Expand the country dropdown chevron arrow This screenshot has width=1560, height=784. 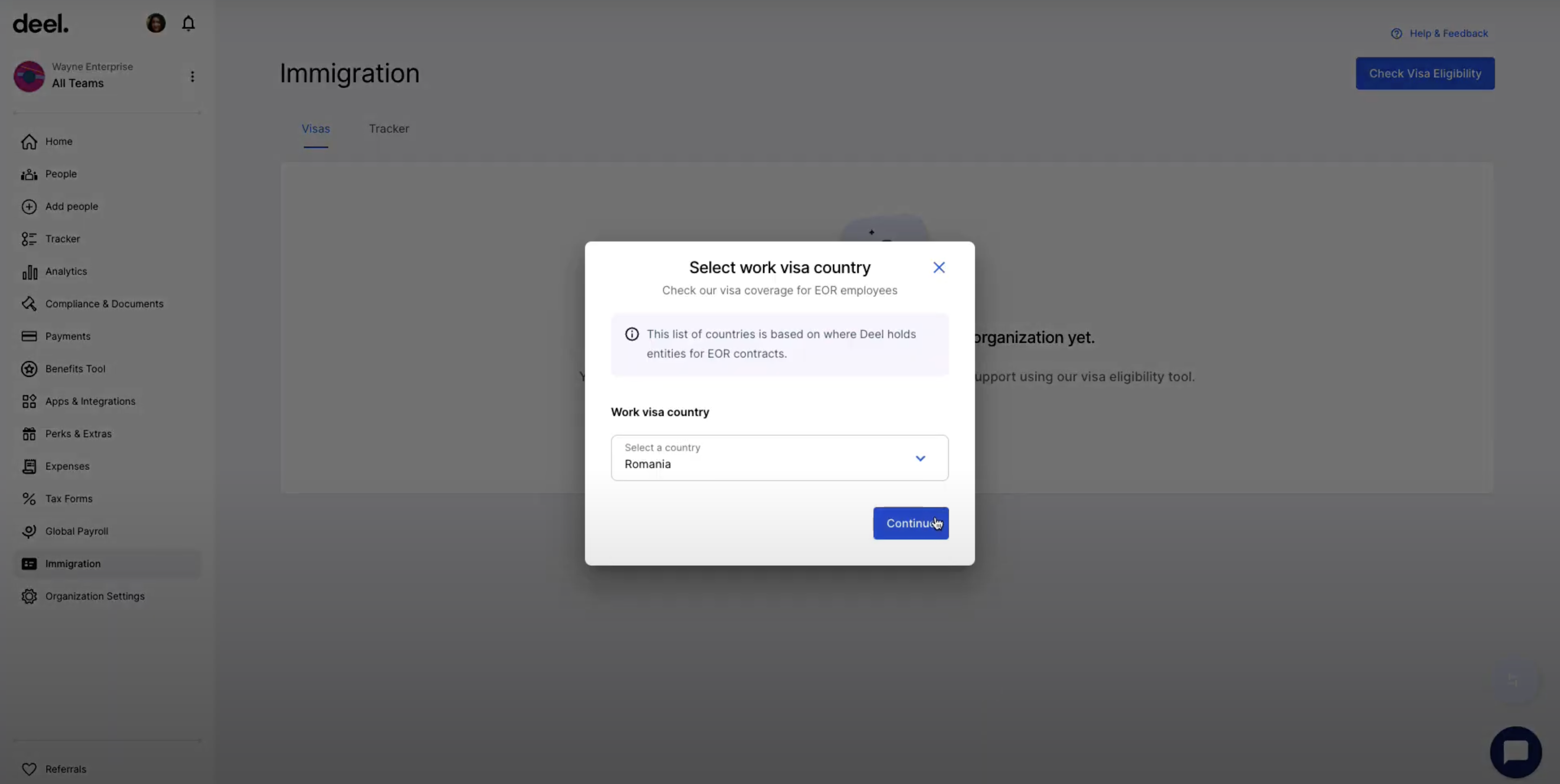click(920, 458)
